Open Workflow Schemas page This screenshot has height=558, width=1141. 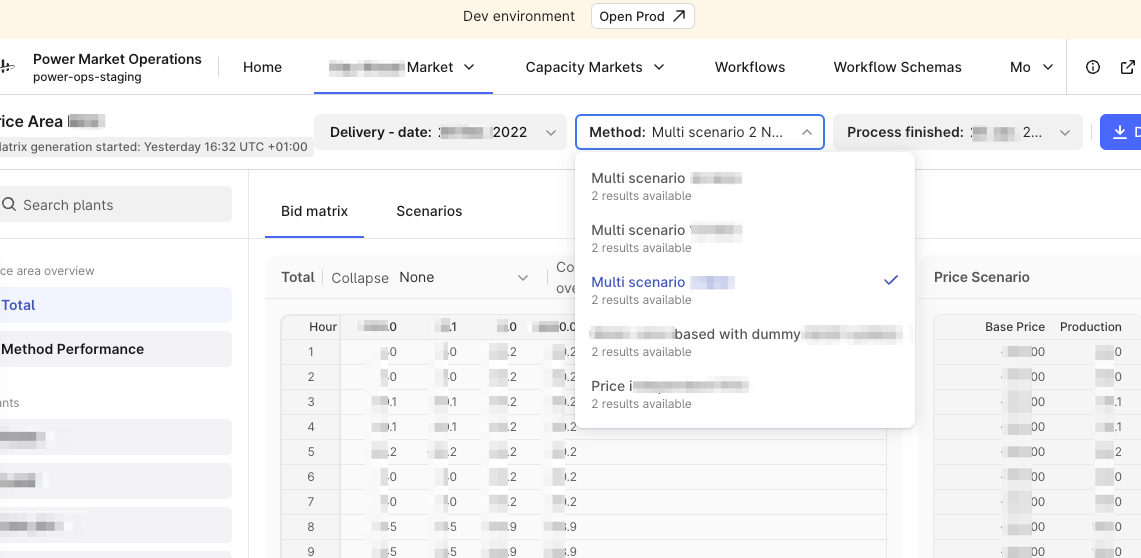[x=897, y=67]
